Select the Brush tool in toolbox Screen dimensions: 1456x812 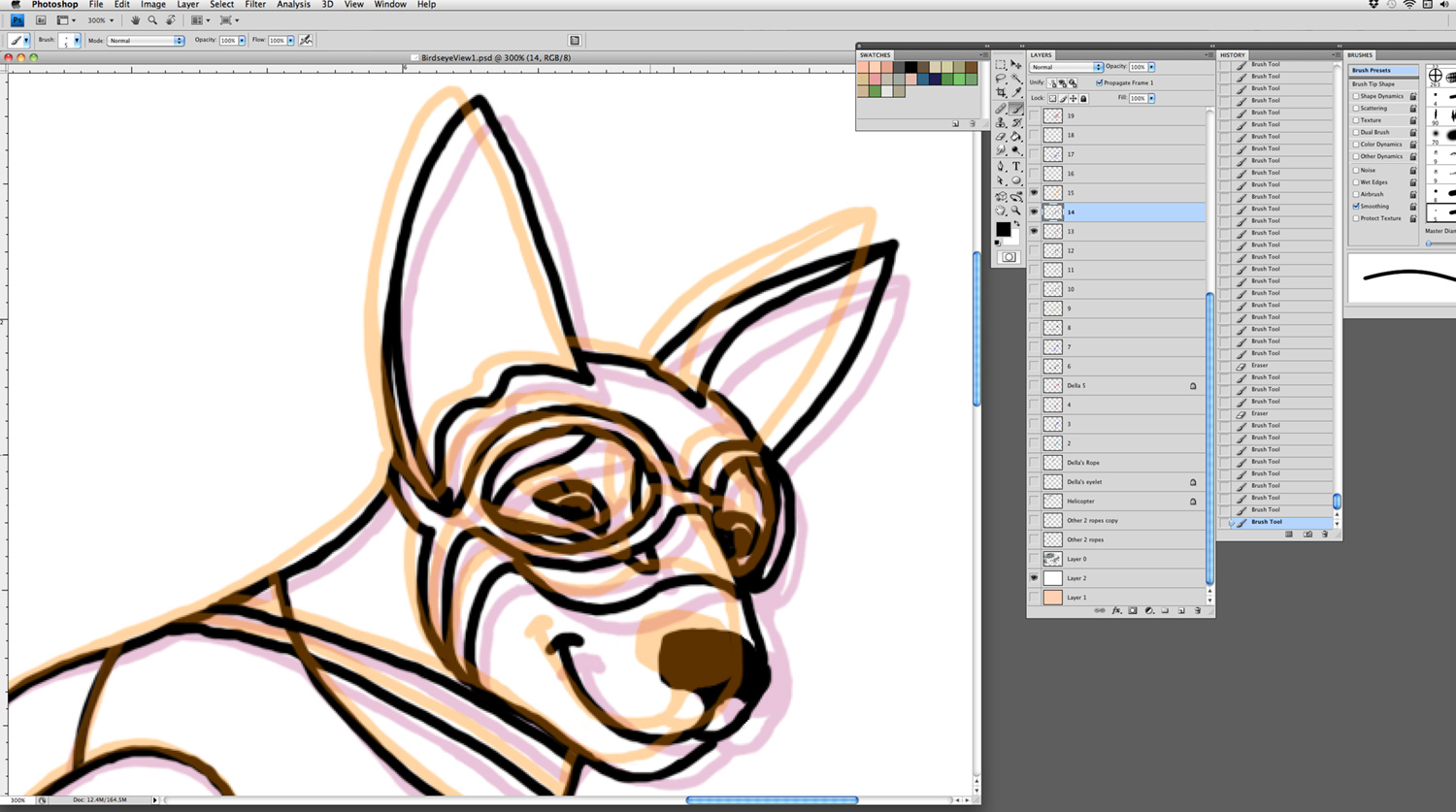(1015, 109)
